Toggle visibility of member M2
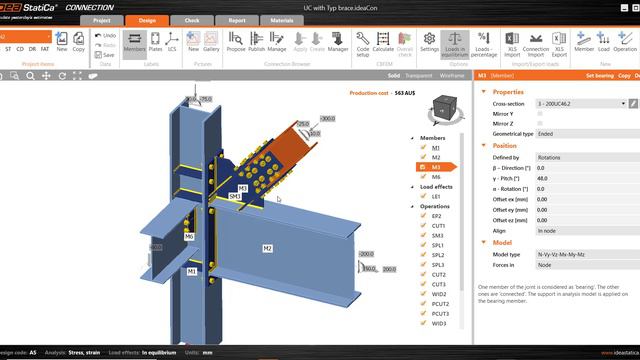 click(x=423, y=157)
